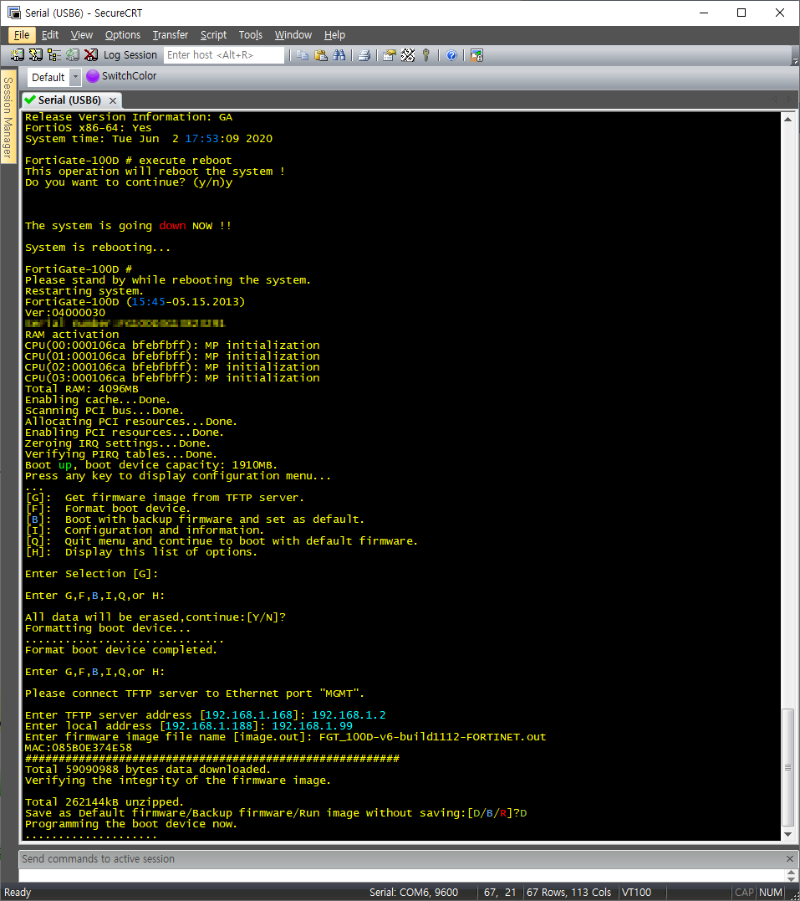
Task: Click the 'NUM' status bar indicator
Action: click(771, 892)
